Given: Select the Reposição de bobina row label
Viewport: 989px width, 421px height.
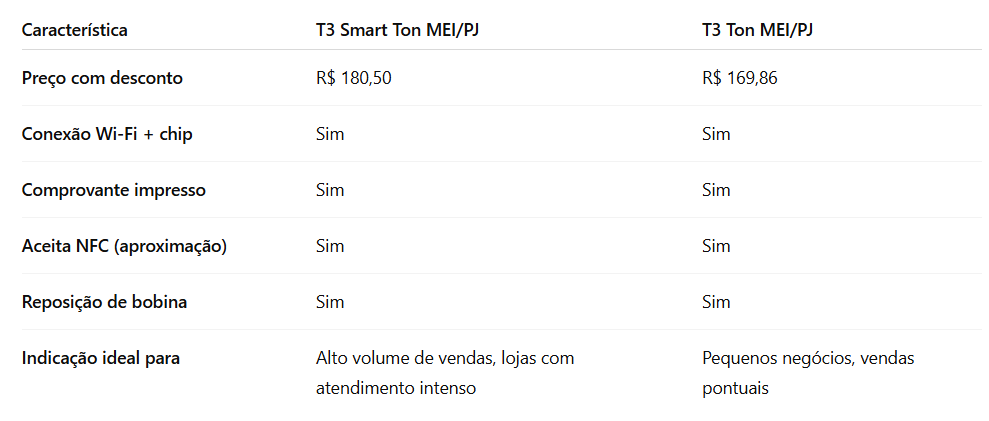Looking at the screenshot, I should click(x=105, y=302).
